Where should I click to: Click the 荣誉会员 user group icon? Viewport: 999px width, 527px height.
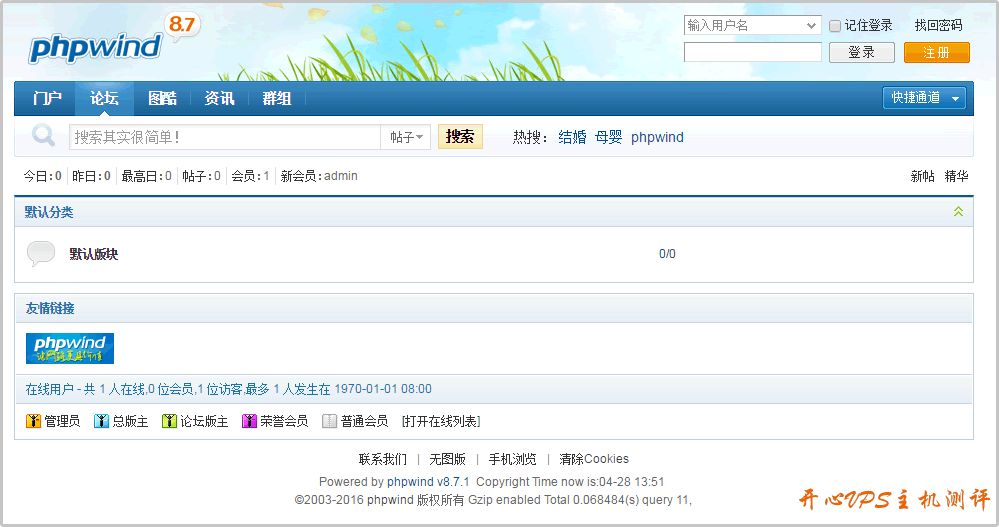click(249, 422)
